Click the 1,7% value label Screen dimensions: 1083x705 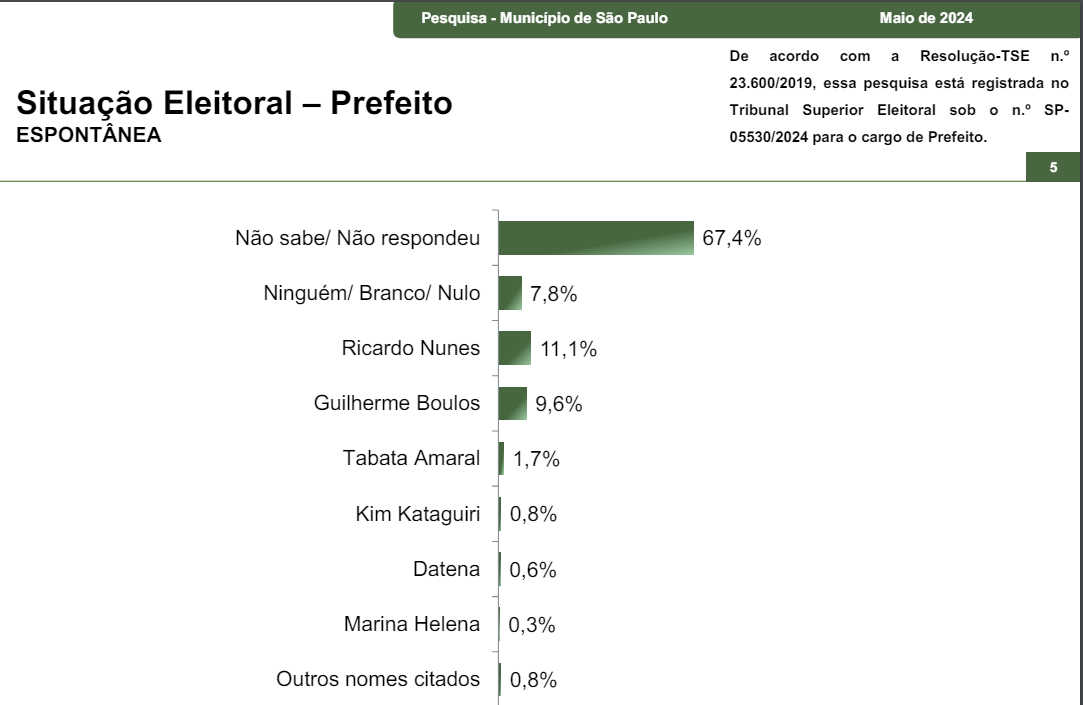pyautogui.click(x=536, y=459)
